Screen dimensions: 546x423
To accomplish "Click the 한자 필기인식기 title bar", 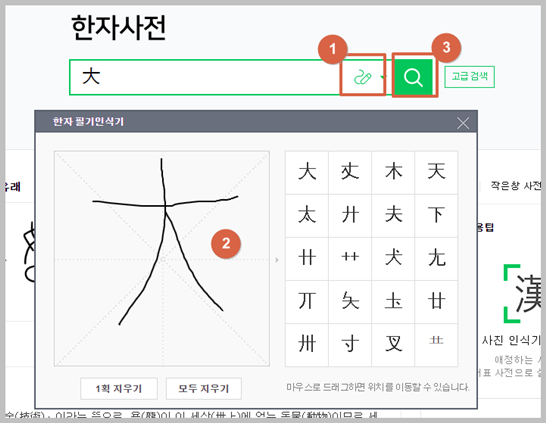I will point(256,122).
